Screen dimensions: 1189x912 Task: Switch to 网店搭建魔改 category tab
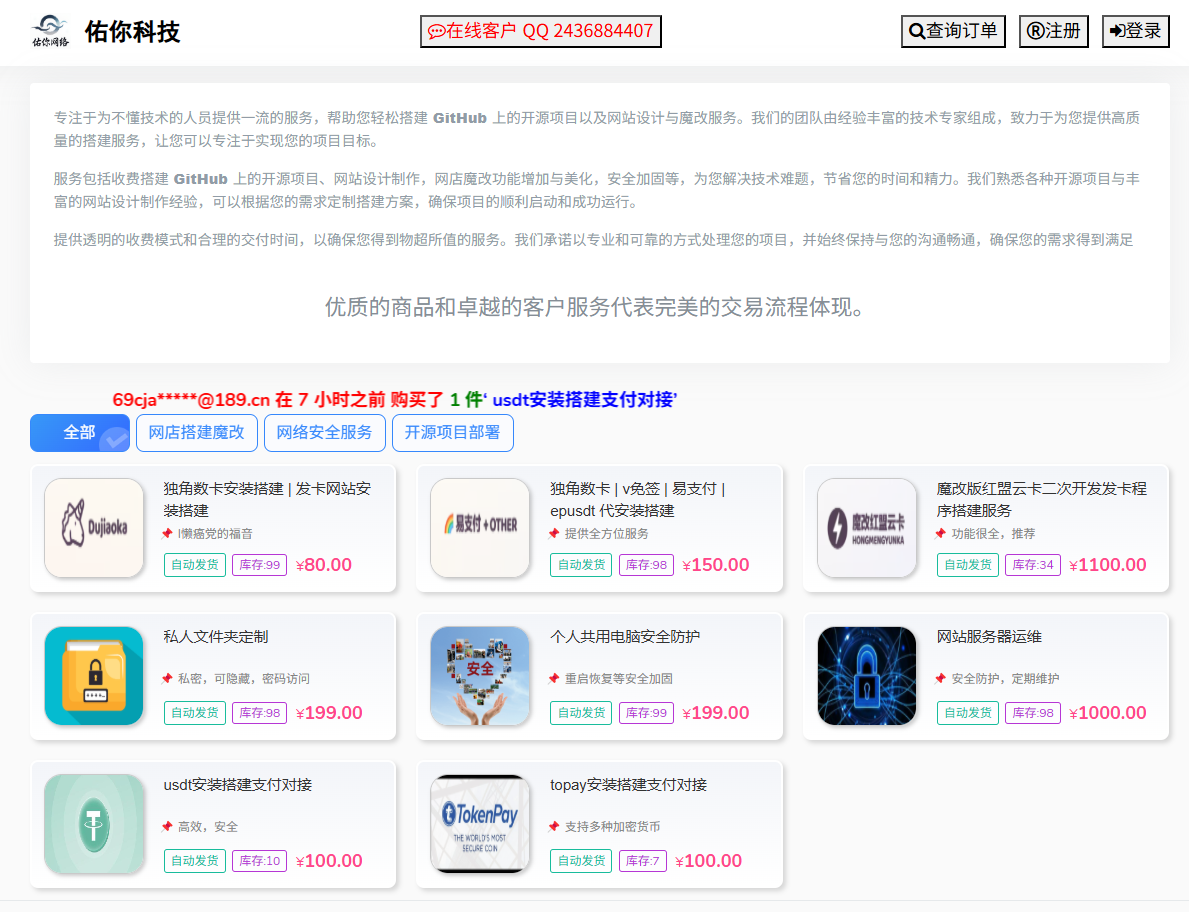[x=197, y=433]
